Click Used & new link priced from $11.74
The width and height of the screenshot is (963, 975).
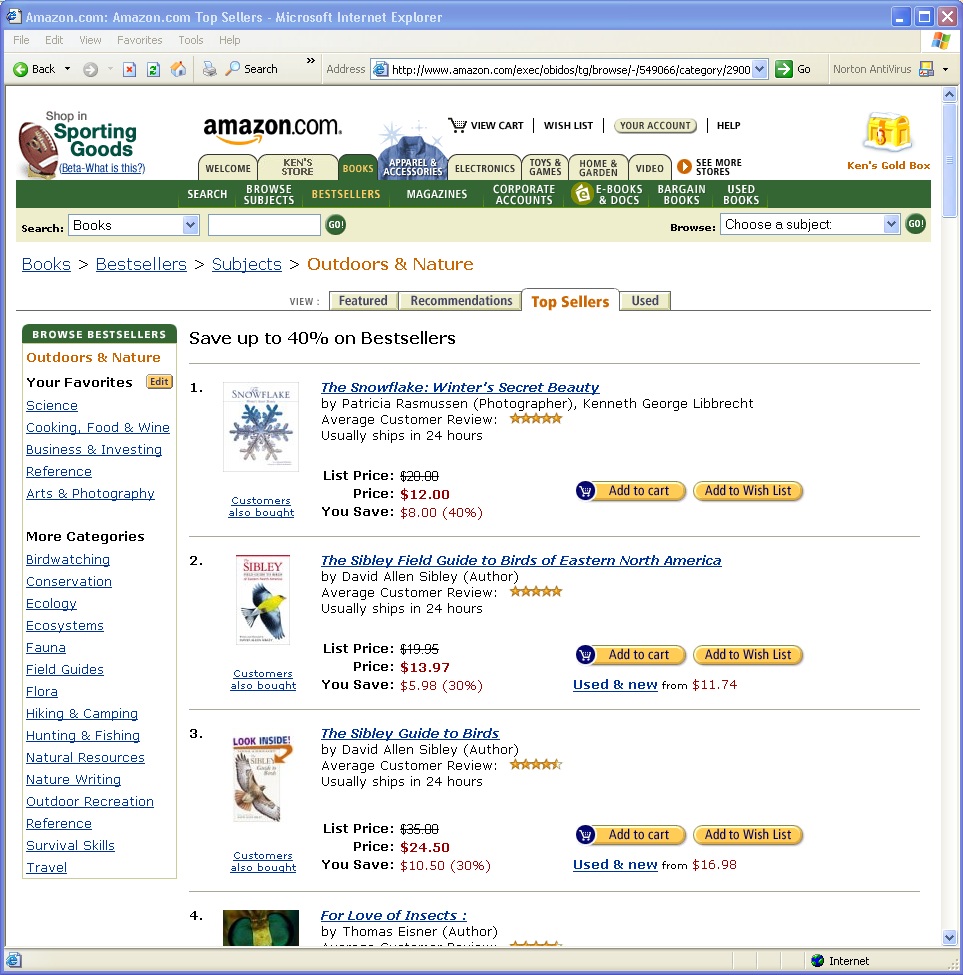point(615,685)
